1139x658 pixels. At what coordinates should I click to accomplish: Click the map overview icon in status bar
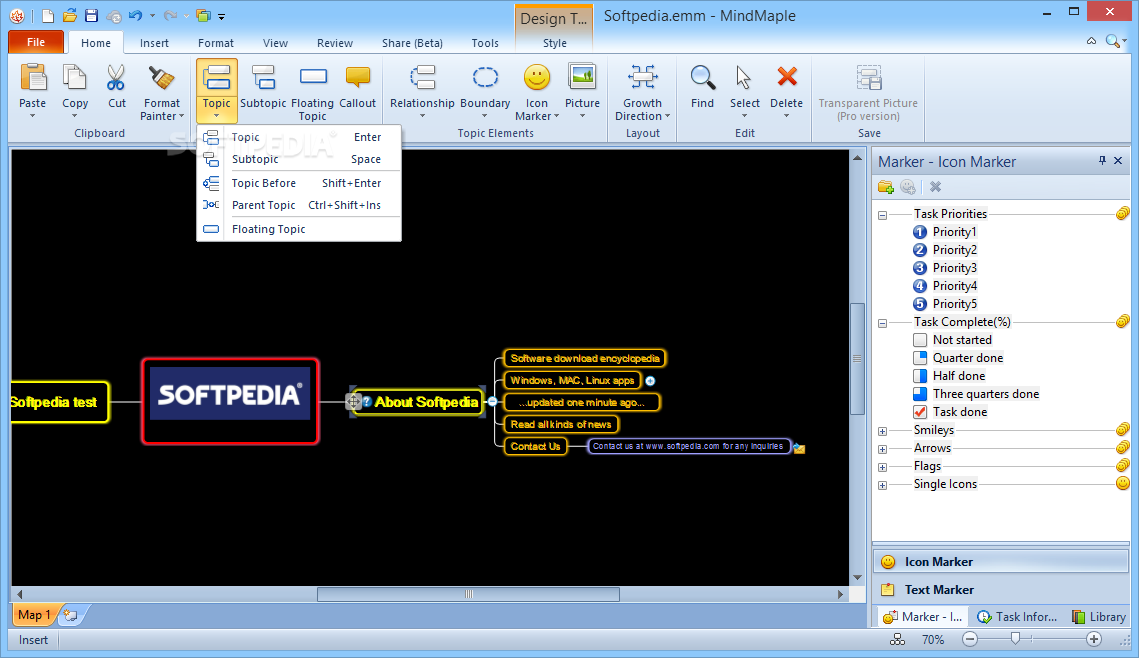[898, 639]
